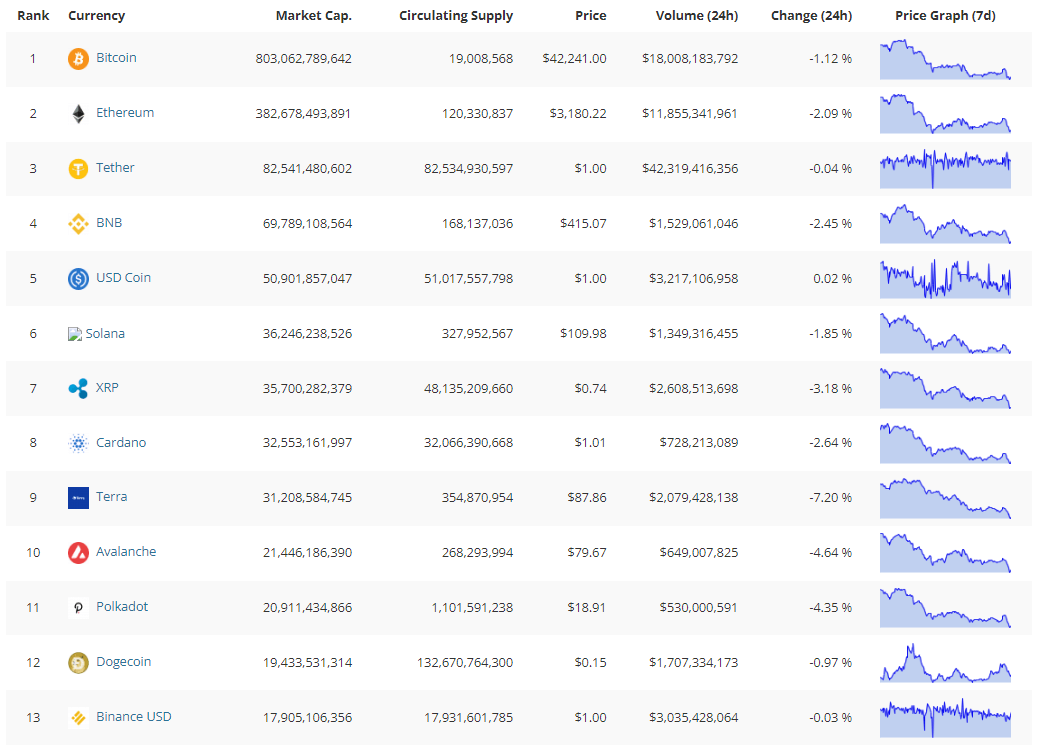Open the Avalanche currency link
The height and width of the screenshot is (751, 1037).
126,551
